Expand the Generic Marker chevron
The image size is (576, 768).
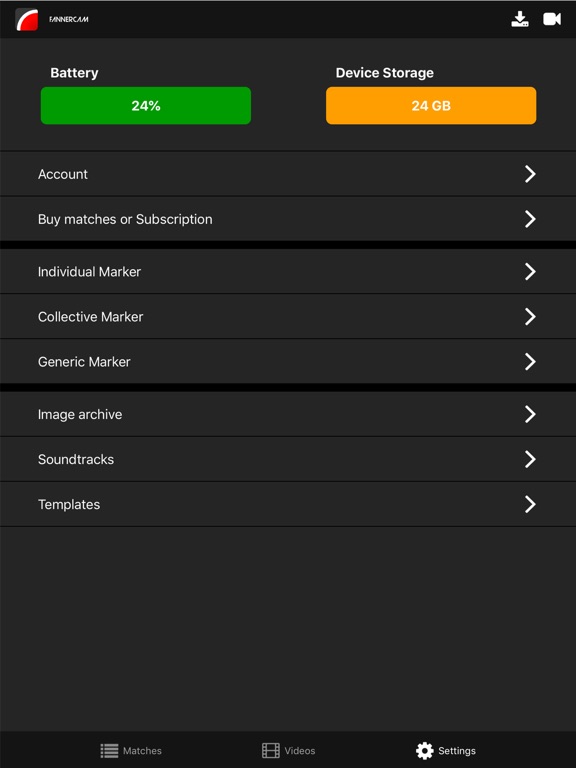coord(530,361)
